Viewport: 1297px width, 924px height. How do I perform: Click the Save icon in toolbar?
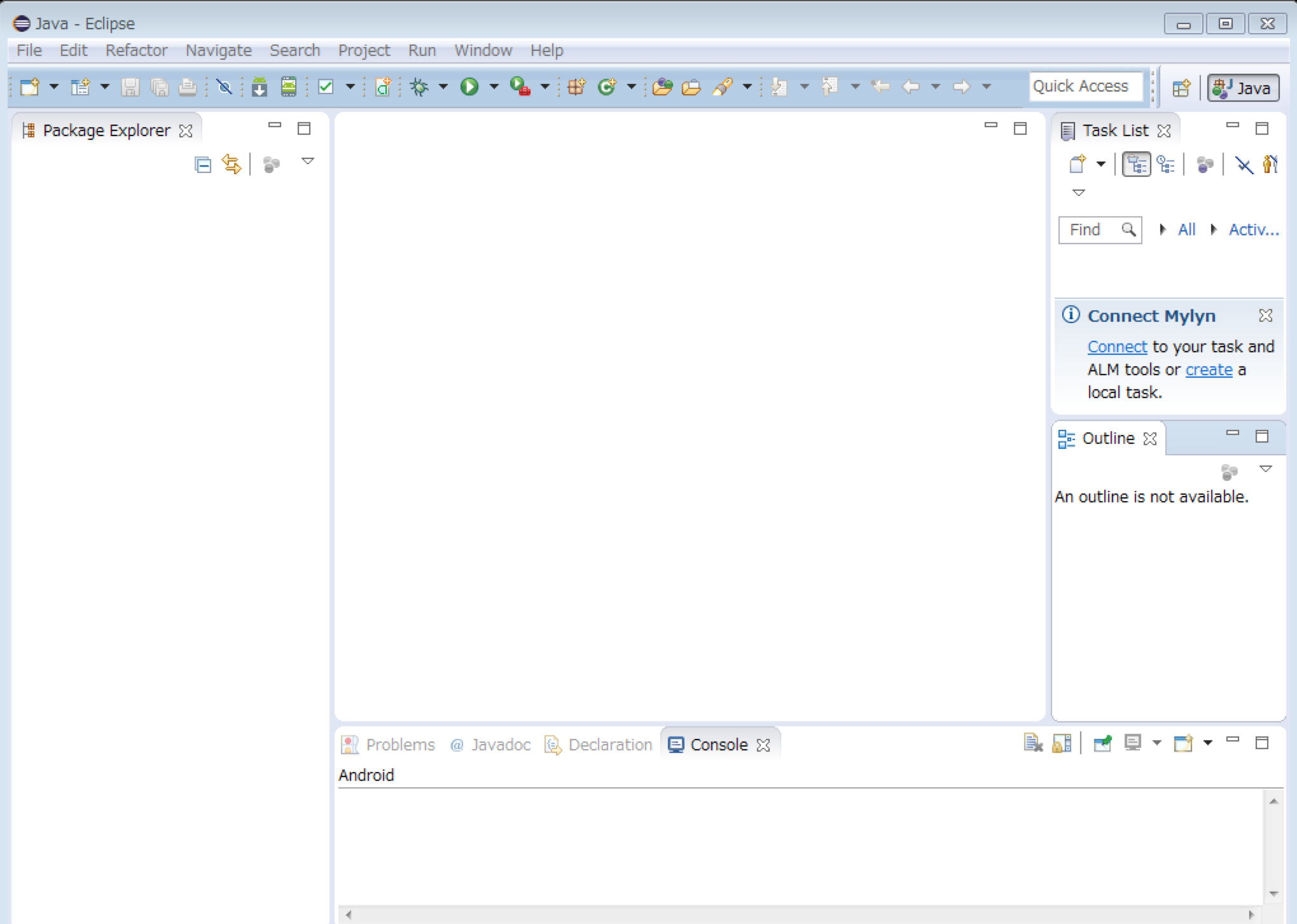(x=130, y=86)
